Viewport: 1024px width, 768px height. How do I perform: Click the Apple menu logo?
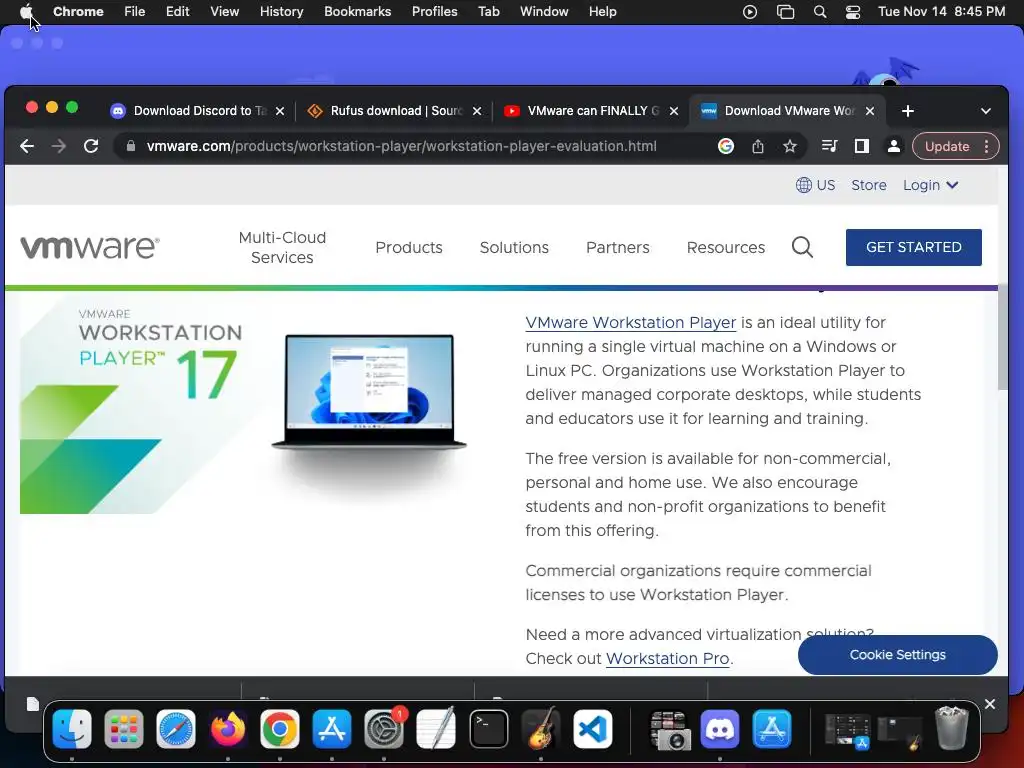27,12
